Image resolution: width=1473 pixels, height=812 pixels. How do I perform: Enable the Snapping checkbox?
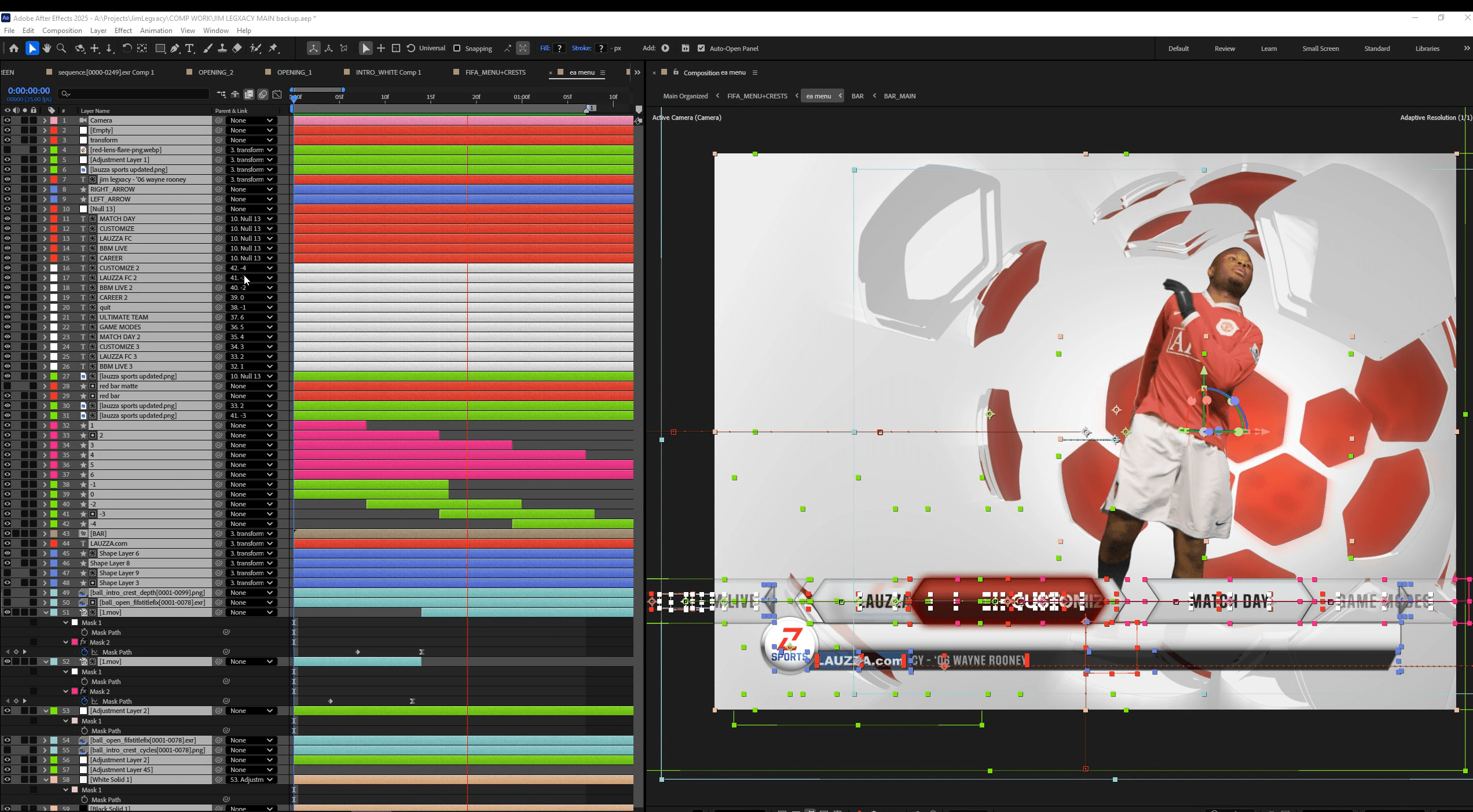[x=457, y=48]
